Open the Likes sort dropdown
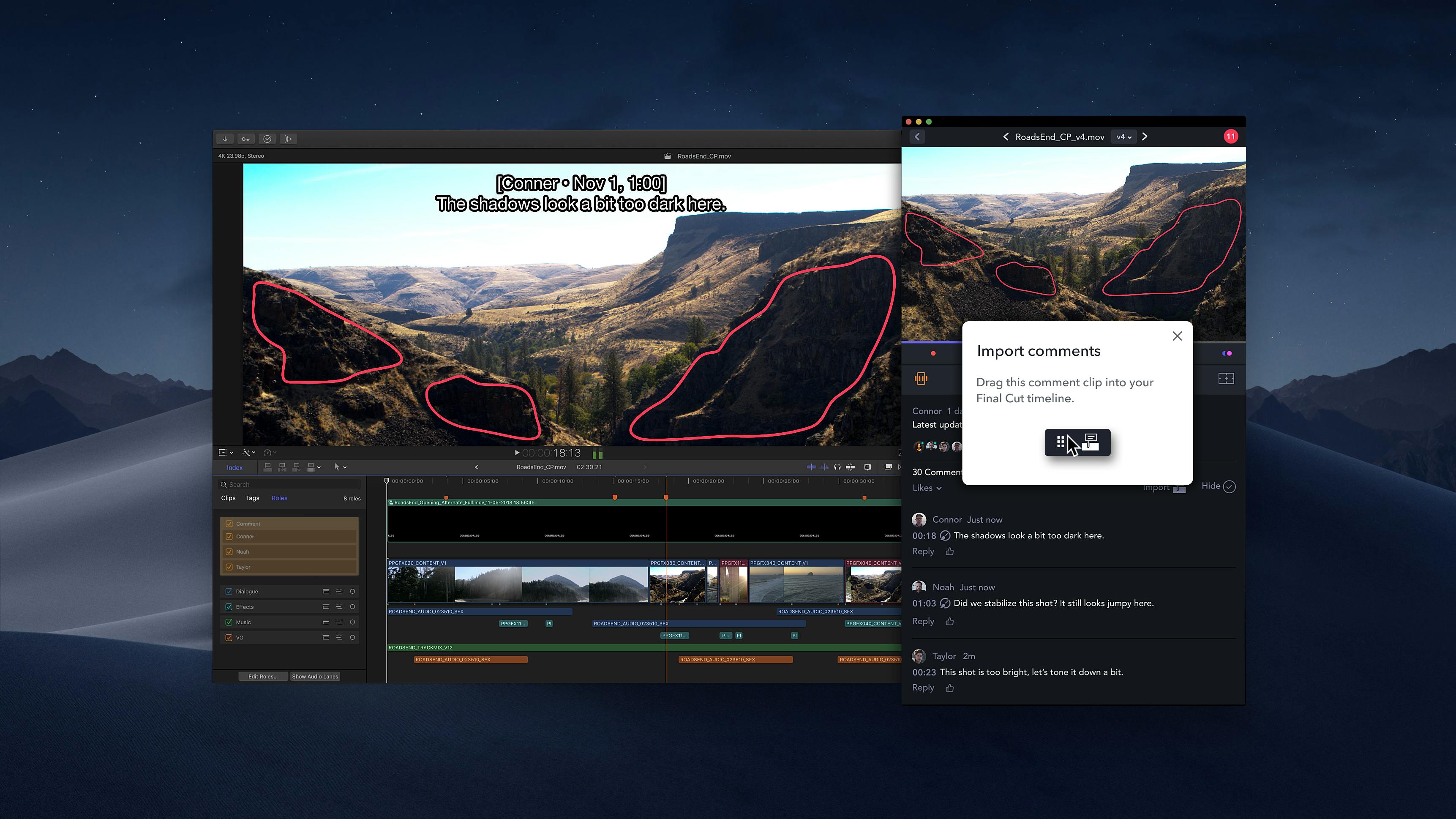The image size is (1456, 819). click(927, 488)
